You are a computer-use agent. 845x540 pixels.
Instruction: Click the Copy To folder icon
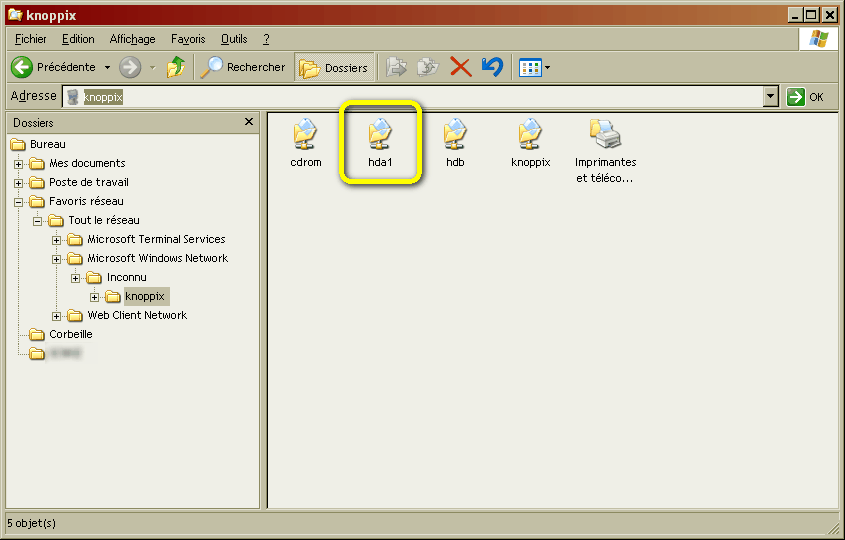[x=428, y=67]
